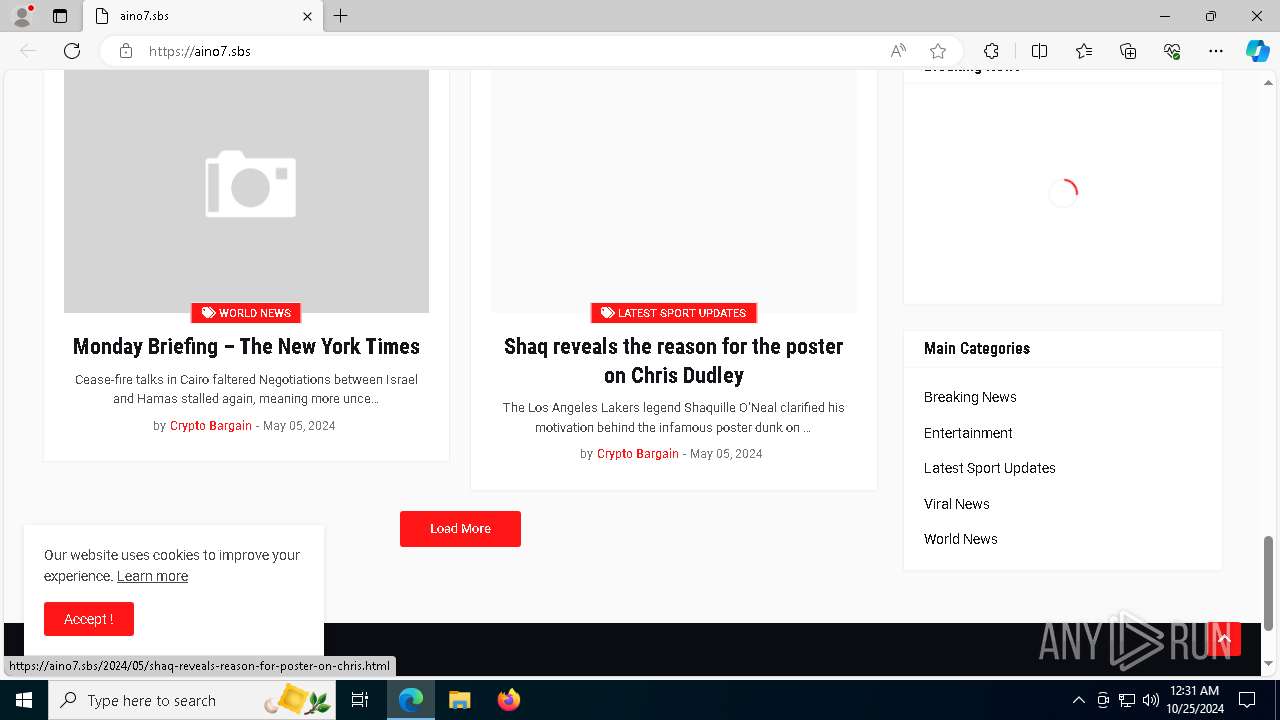Click Crypto Bargain author under Monday Briefing
The image size is (1280, 720).
(211, 426)
